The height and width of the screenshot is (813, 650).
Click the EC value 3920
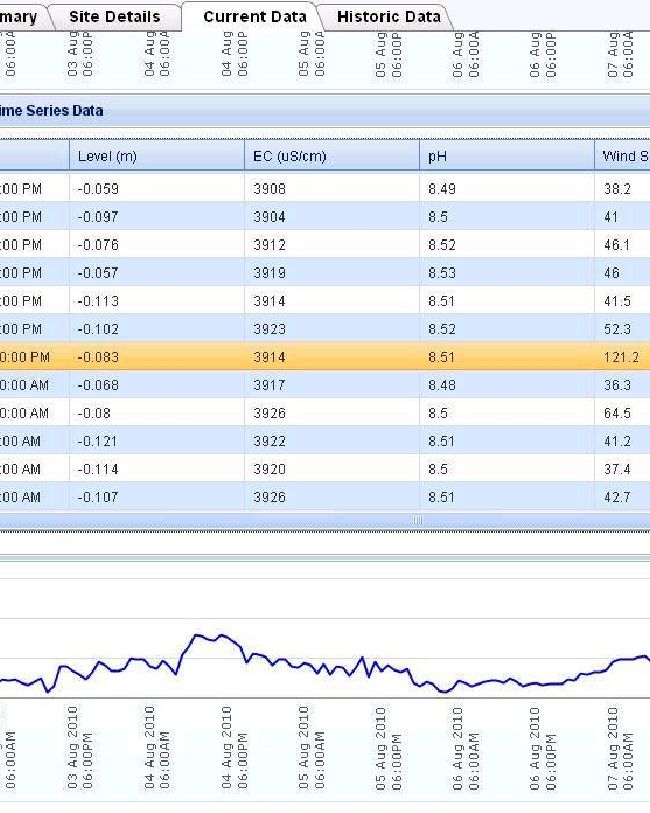coord(270,469)
